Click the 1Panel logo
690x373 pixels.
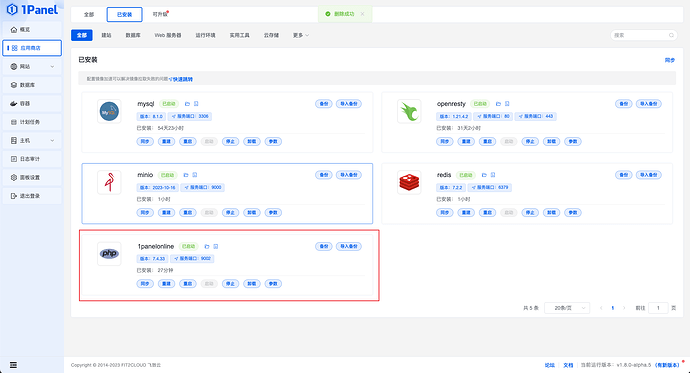[32, 9]
